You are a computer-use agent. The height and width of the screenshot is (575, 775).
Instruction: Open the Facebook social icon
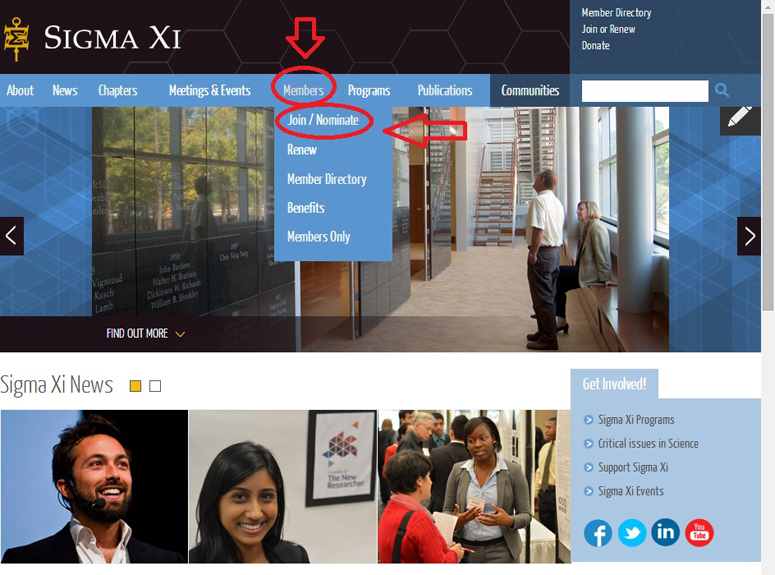click(598, 533)
